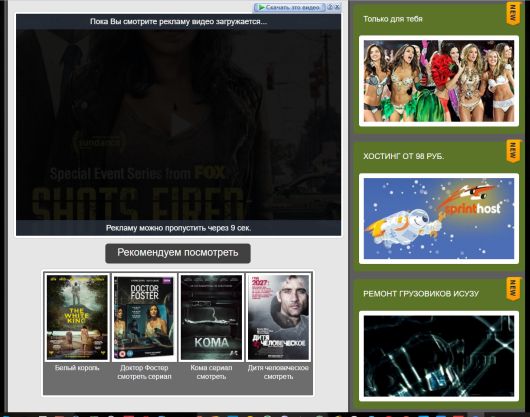The image size is (530, 417).
Task: Open the sprinthost hosting ad banner
Action: click(439, 219)
